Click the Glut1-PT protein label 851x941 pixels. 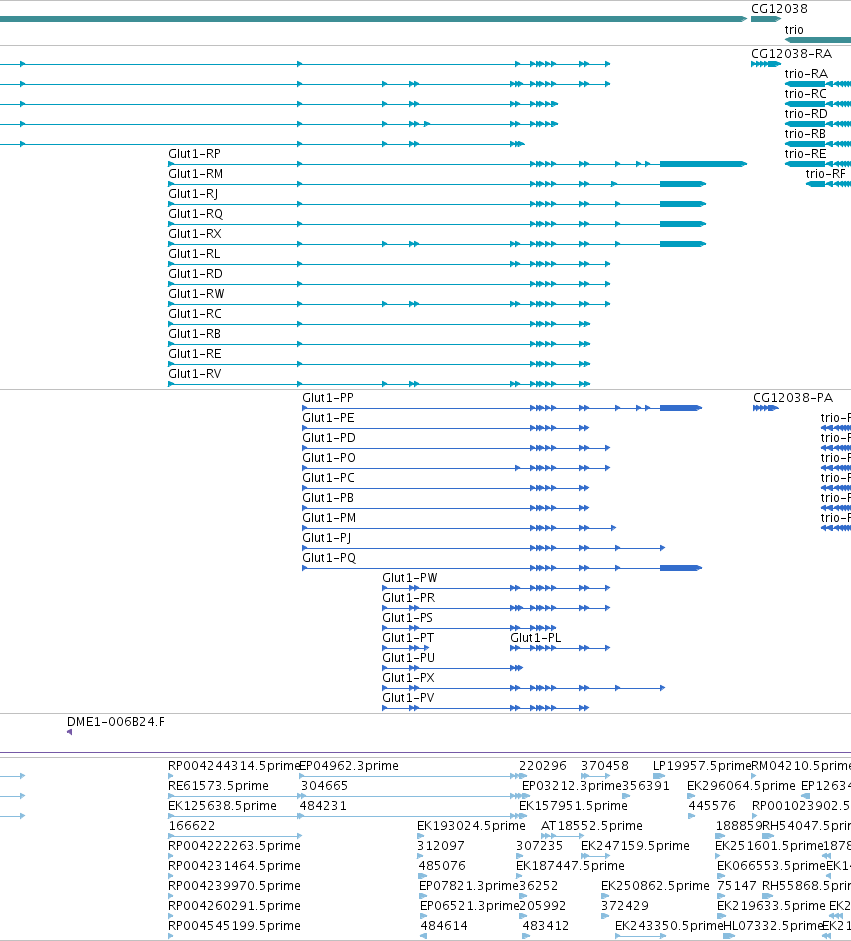408,638
